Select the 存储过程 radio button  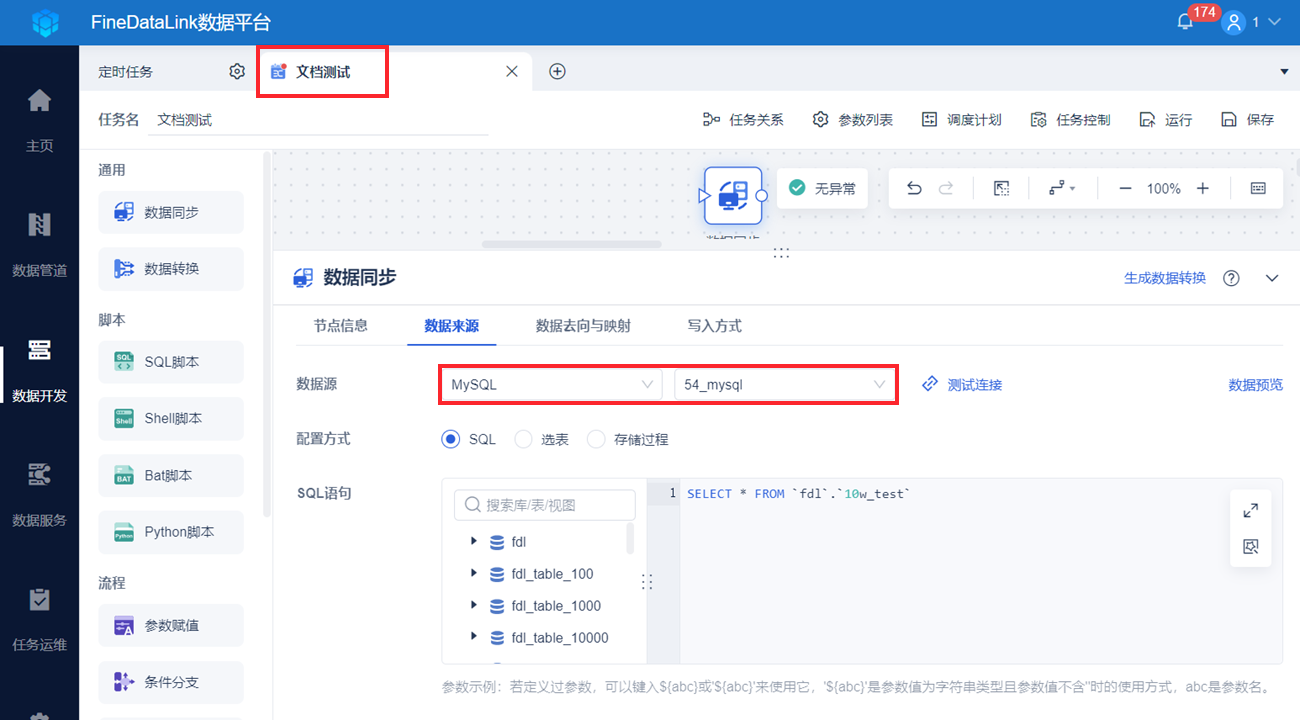pos(596,439)
